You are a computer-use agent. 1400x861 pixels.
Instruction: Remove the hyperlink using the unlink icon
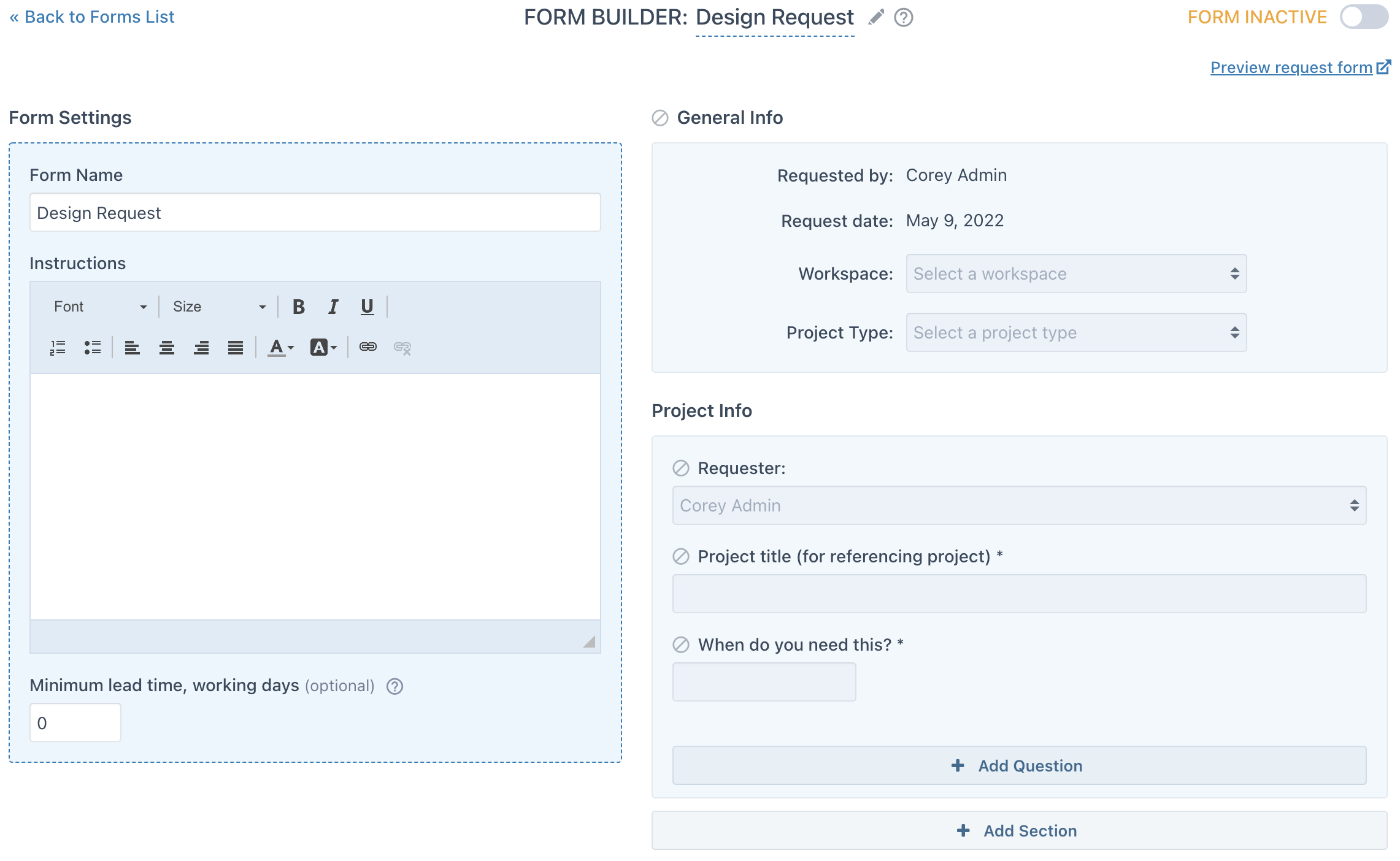[x=402, y=348]
